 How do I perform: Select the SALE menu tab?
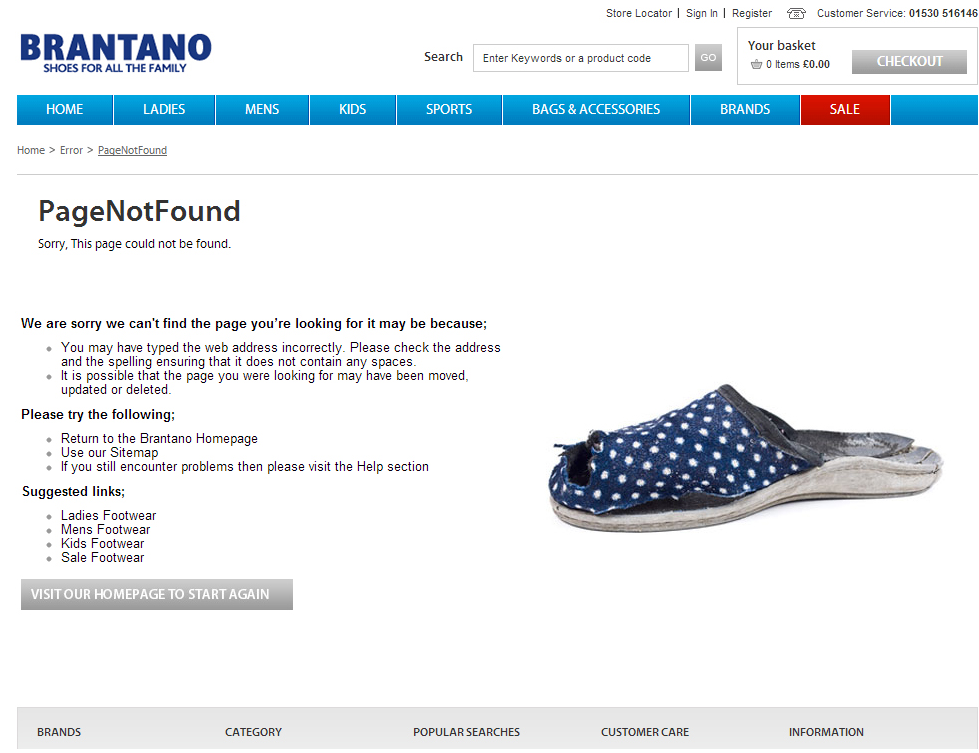[x=845, y=109]
